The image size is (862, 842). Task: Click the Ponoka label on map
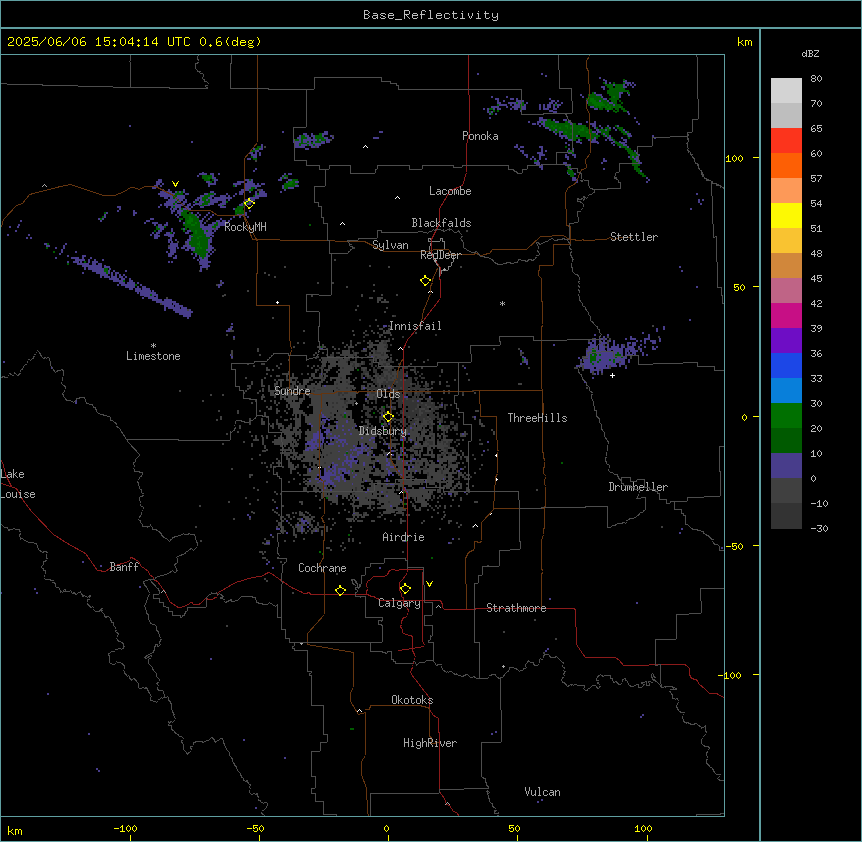point(480,136)
